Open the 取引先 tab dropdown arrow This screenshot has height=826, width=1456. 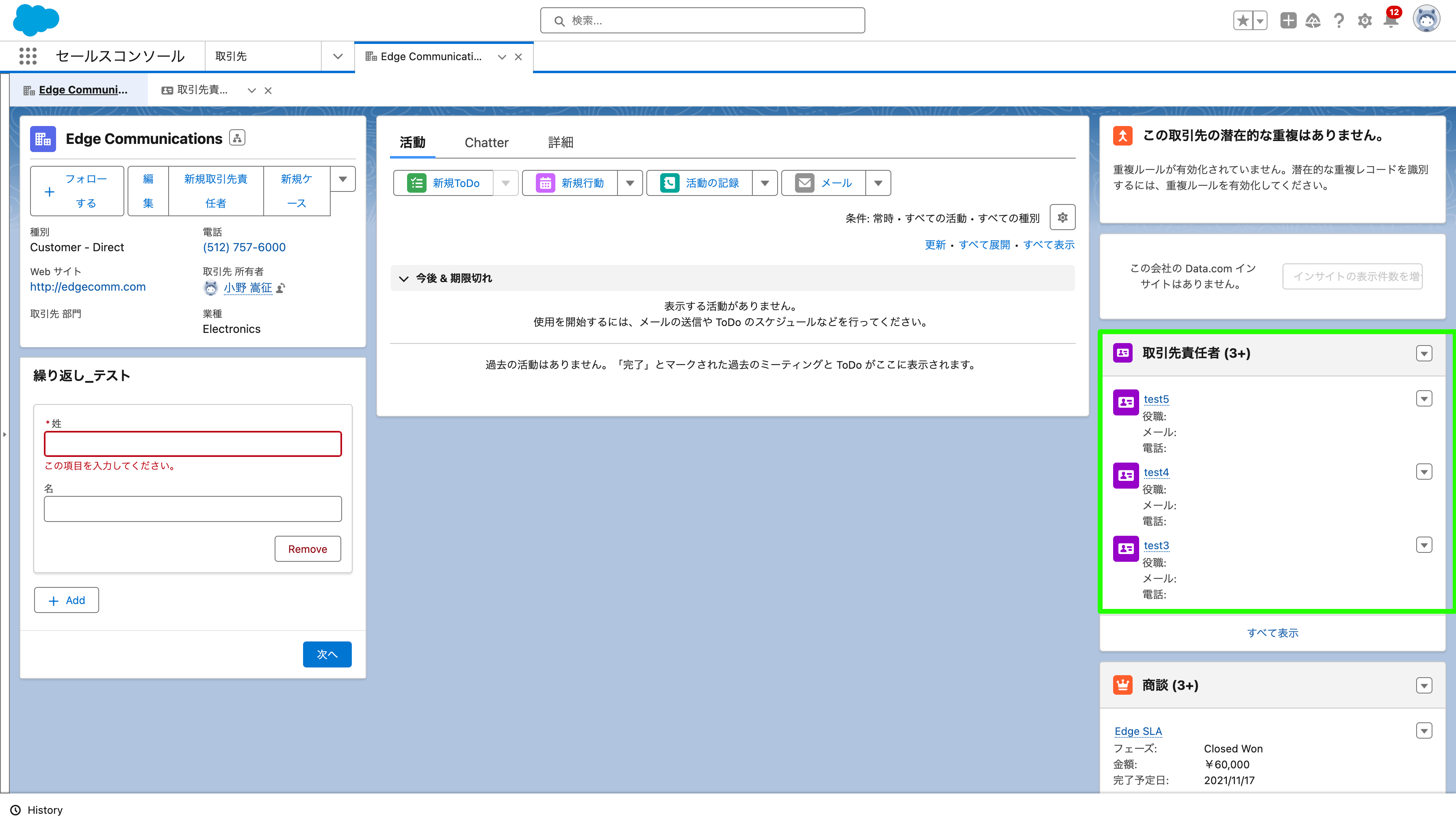338,56
